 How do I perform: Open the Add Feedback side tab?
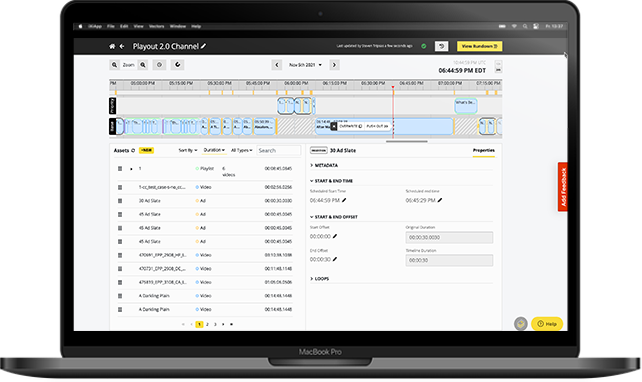pyautogui.click(x=563, y=187)
